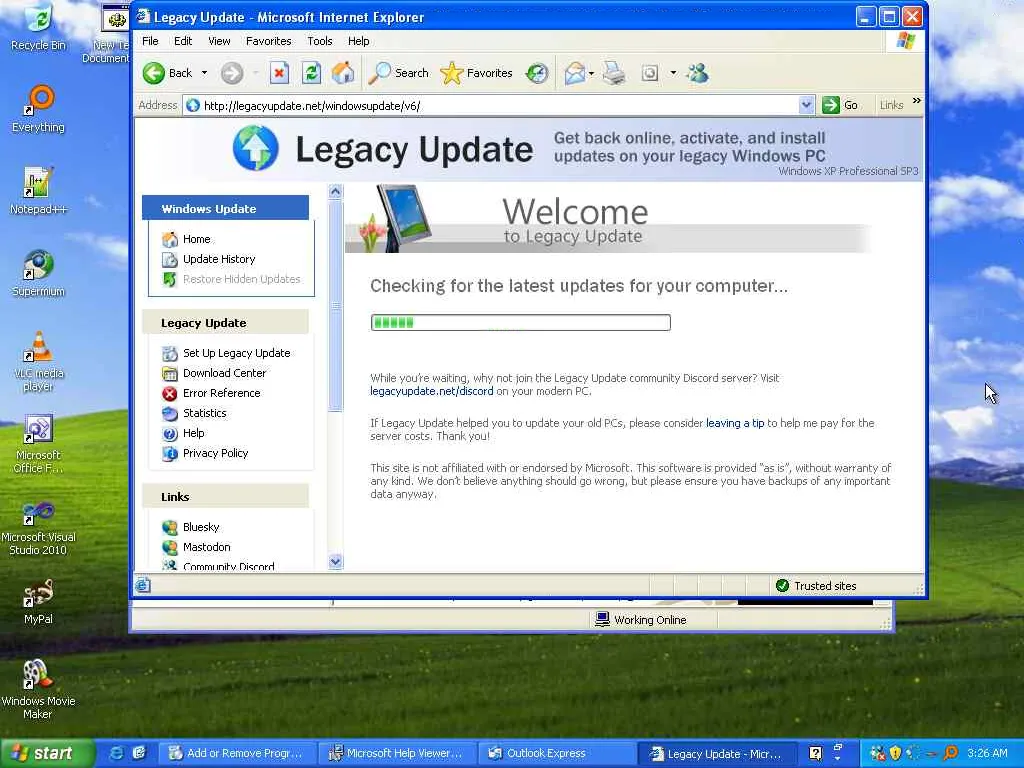This screenshot has width=1024, height=768.
Task: Click the security shield tray icon
Action: pyautogui.click(x=896, y=753)
